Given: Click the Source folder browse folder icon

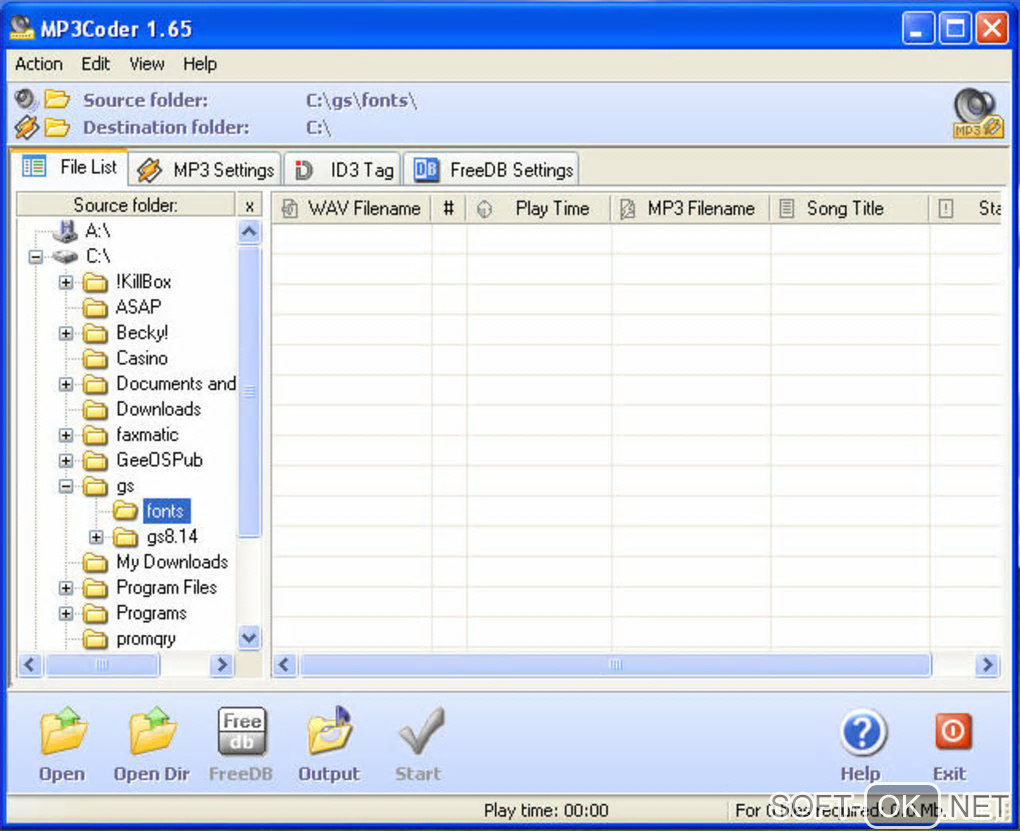Looking at the screenshot, I should [x=57, y=99].
